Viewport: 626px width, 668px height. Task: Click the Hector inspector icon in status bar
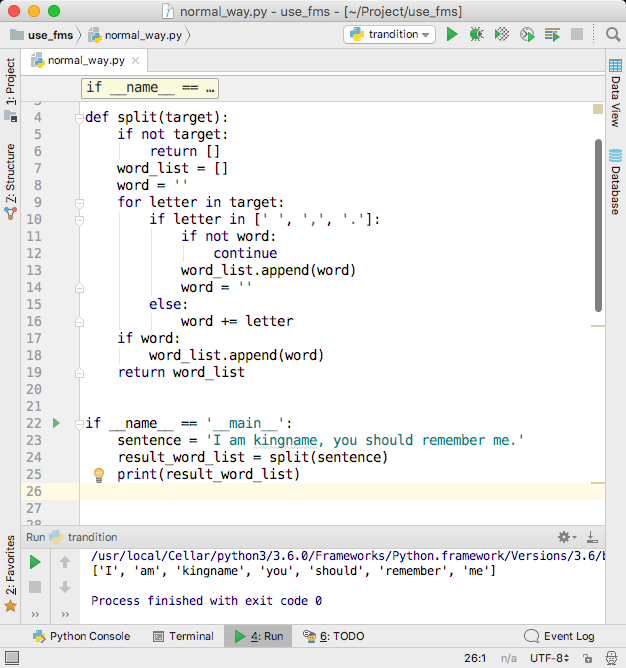[612, 659]
